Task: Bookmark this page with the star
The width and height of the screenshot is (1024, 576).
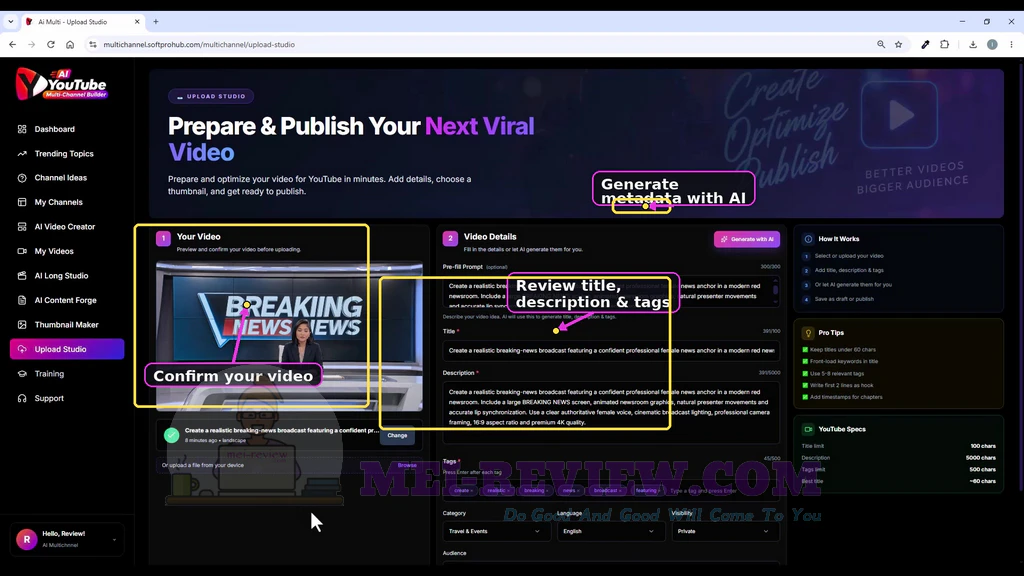Action: (899, 44)
